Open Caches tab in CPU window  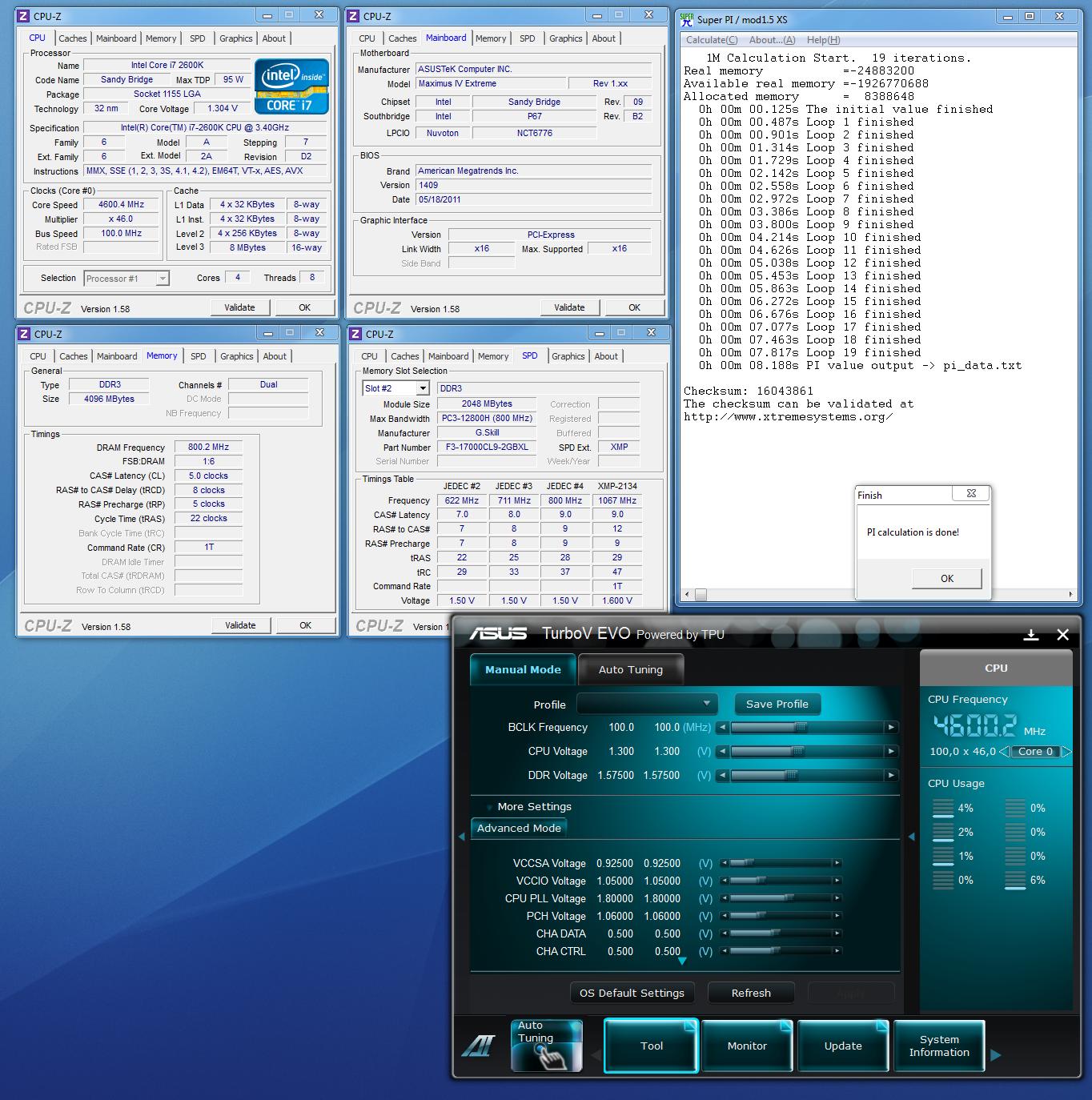[73, 38]
